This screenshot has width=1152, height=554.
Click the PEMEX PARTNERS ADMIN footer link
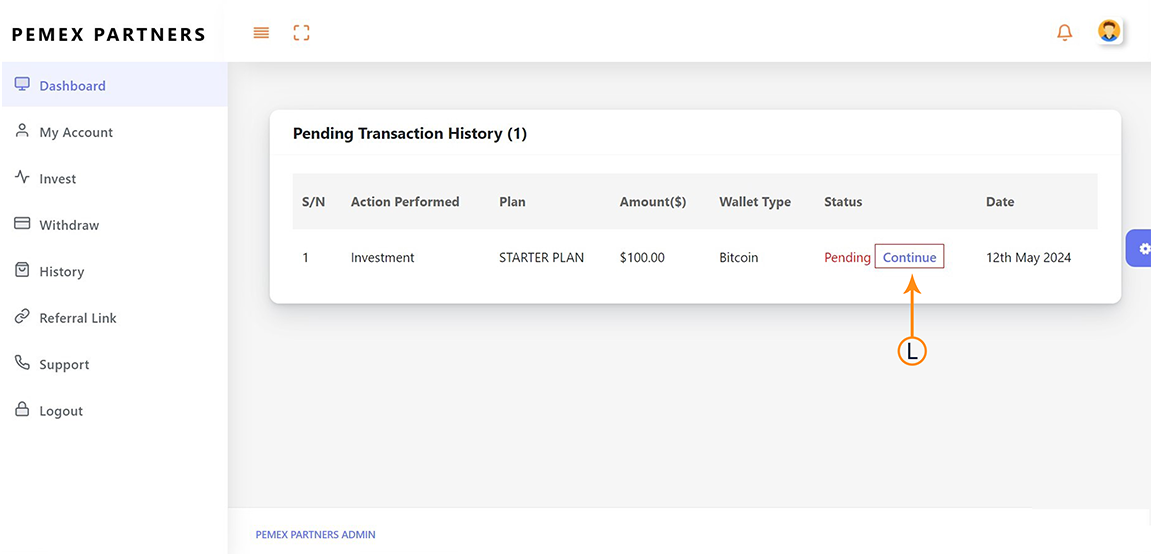315,535
